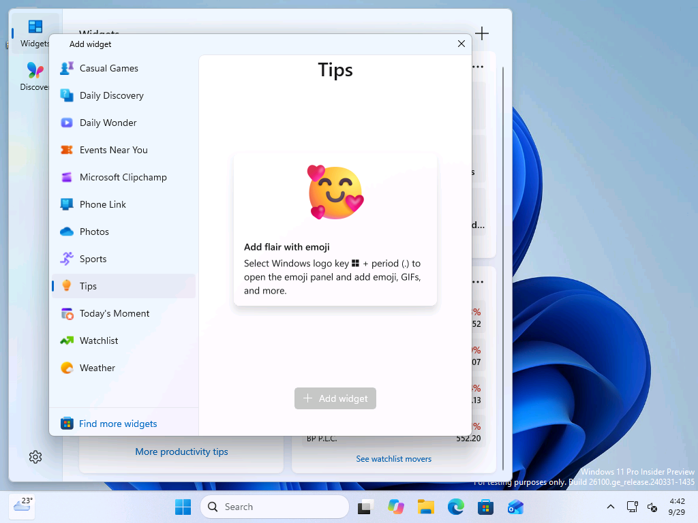Image resolution: width=698 pixels, height=523 pixels.
Task: Click the Photos cloud icon
Action: pyautogui.click(x=67, y=231)
